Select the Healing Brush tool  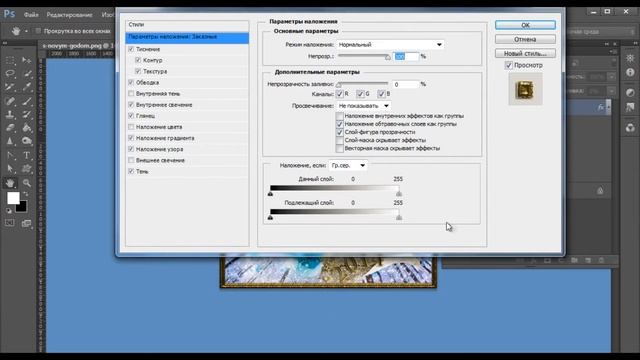click(x=10, y=101)
